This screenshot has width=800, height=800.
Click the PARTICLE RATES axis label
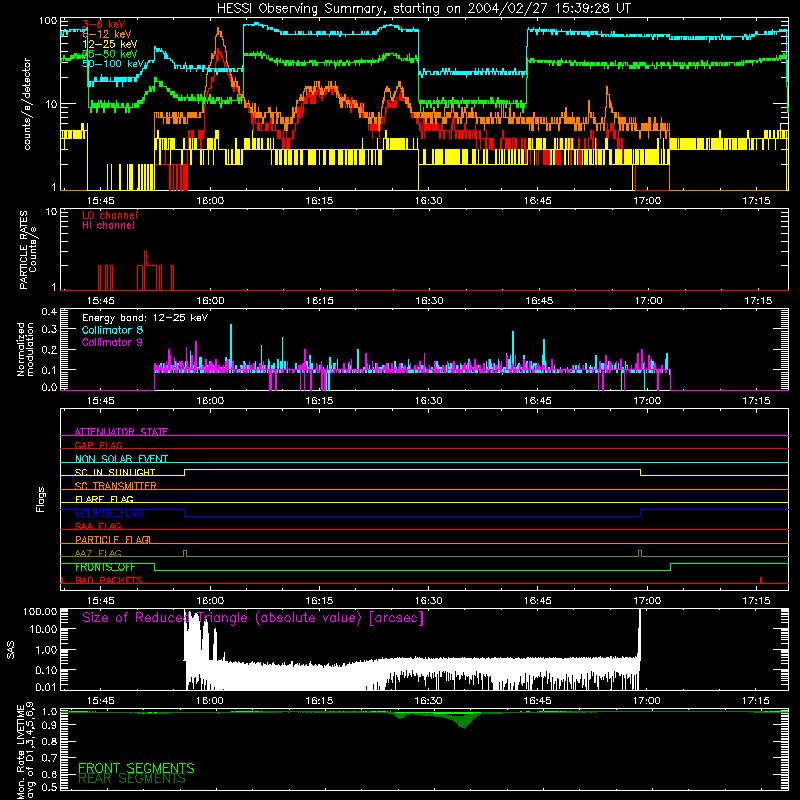click(x=28, y=249)
